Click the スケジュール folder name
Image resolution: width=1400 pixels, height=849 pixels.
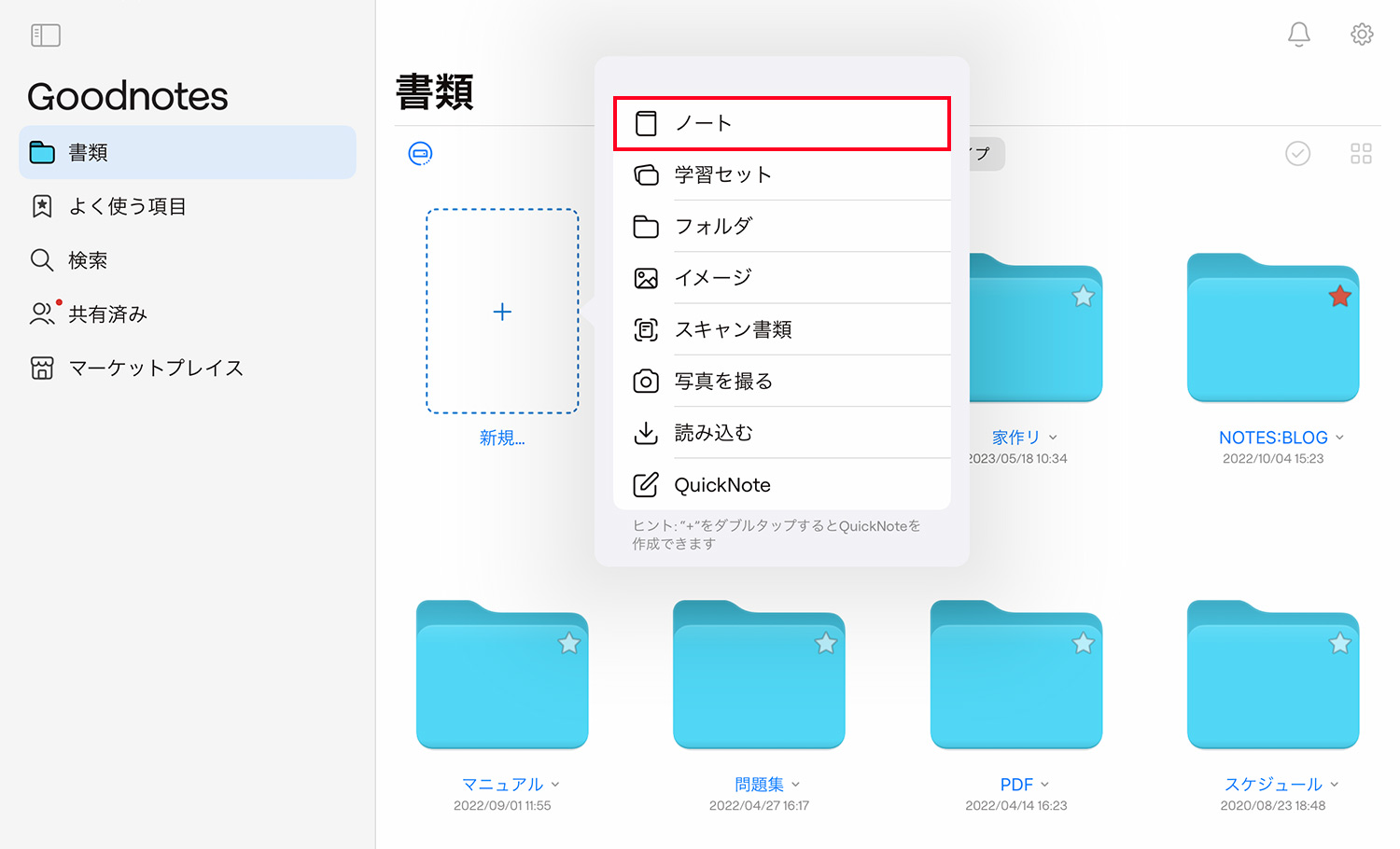pyautogui.click(x=1273, y=785)
